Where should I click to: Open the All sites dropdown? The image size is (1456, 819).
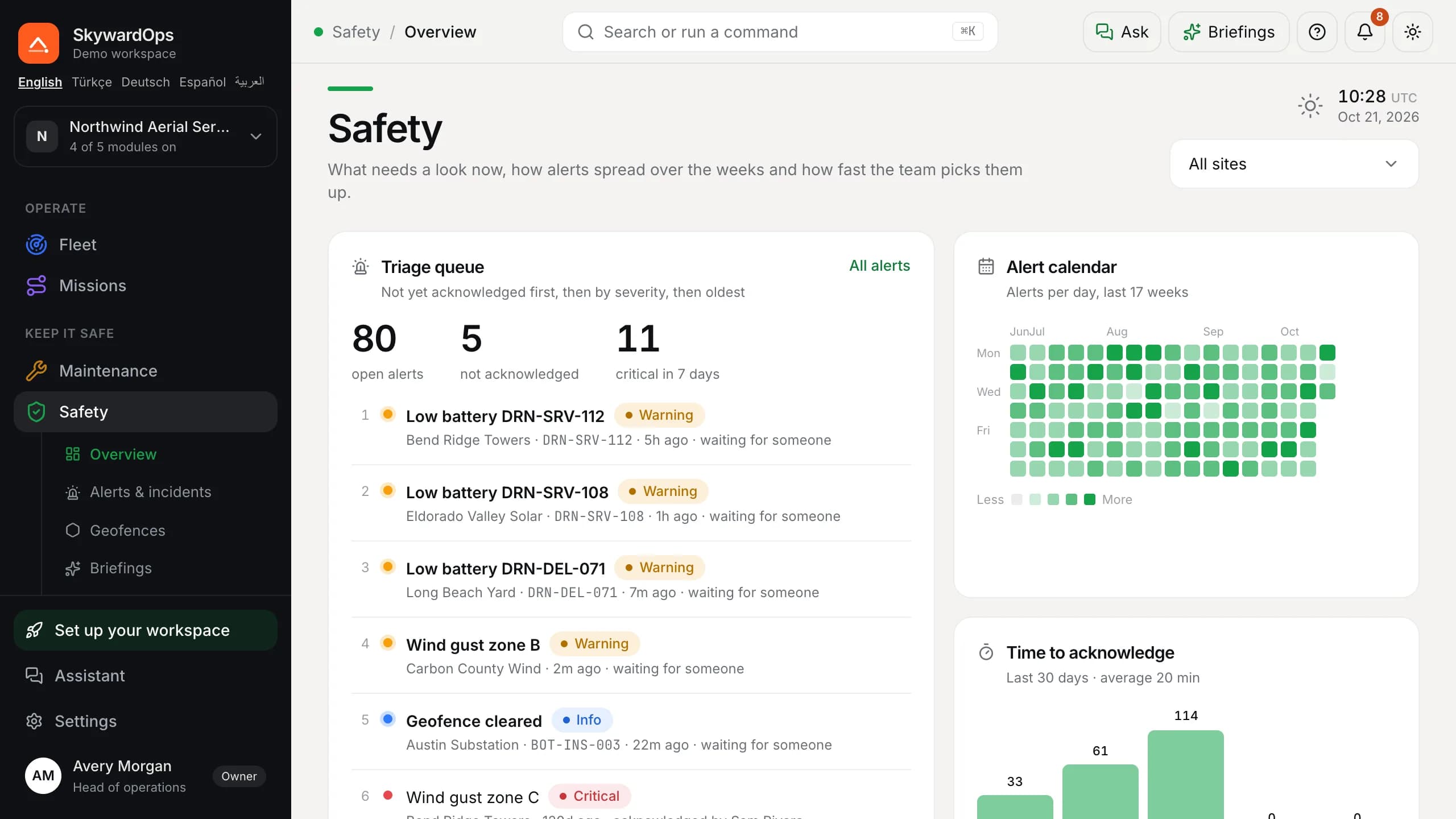click(x=1294, y=164)
